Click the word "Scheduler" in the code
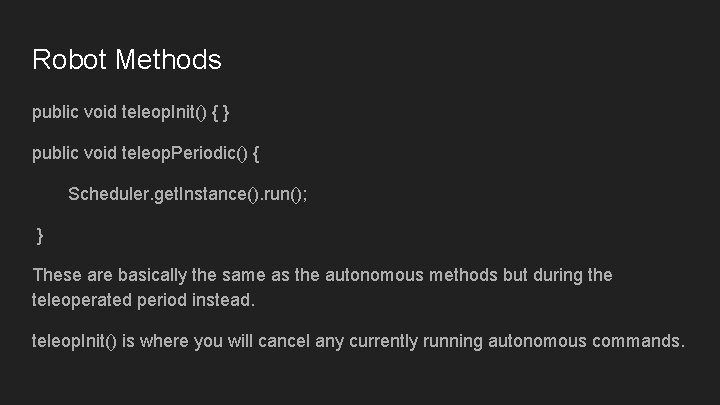The width and height of the screenshot is (720, 405). [106, 194]
